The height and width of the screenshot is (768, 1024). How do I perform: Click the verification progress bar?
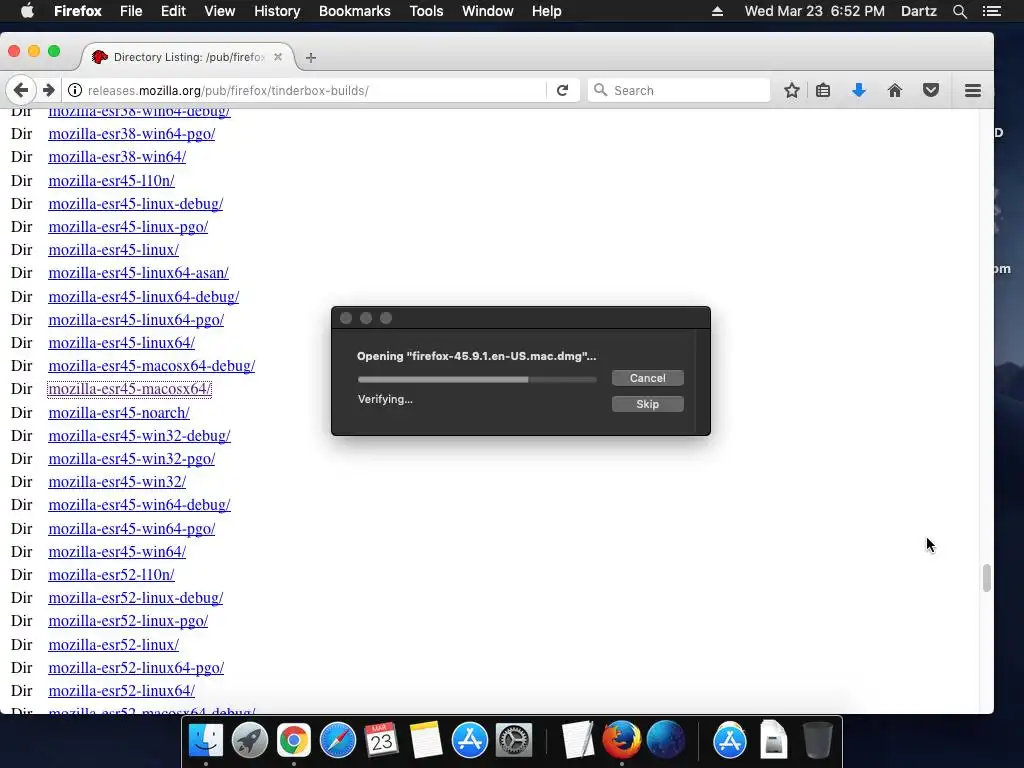tap(477, 379)
